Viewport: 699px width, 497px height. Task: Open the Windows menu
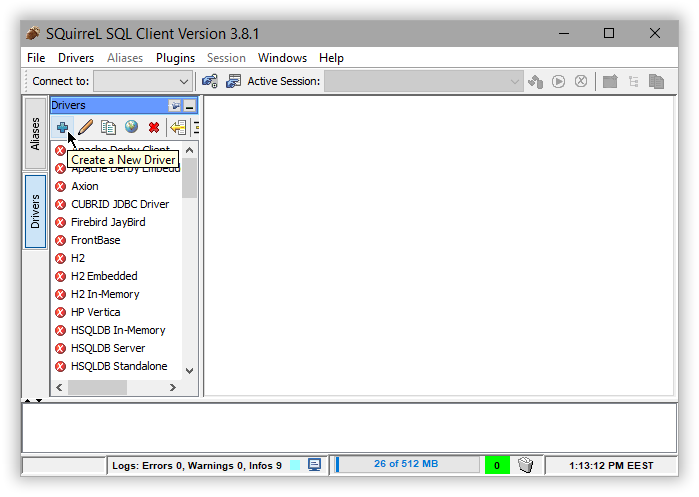pos(282,58)
